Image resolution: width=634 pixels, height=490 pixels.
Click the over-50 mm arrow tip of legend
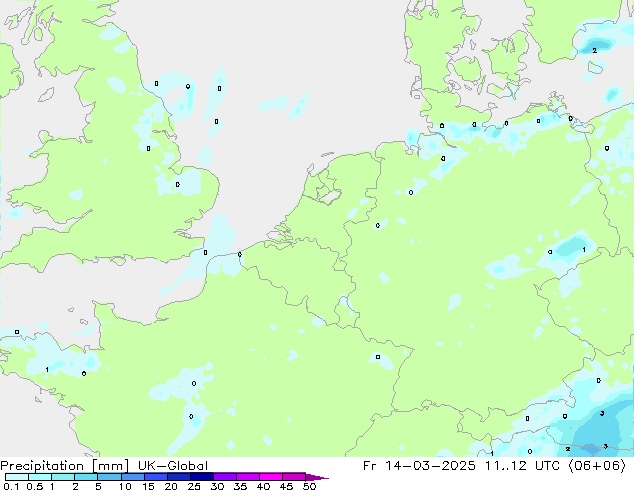(x=317, y=477)
